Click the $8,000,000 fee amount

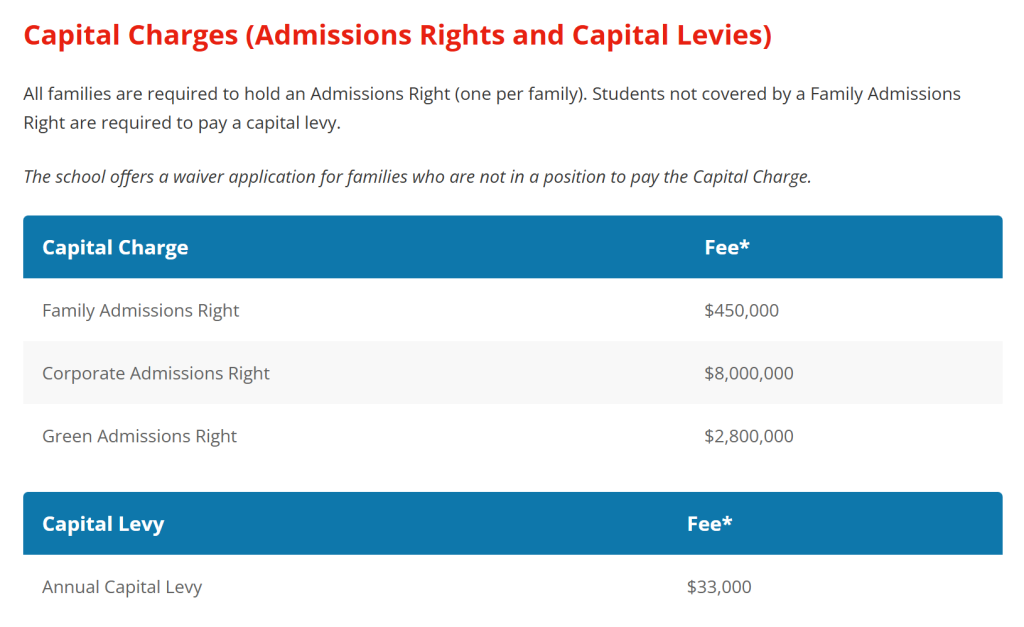pos(749,373)
